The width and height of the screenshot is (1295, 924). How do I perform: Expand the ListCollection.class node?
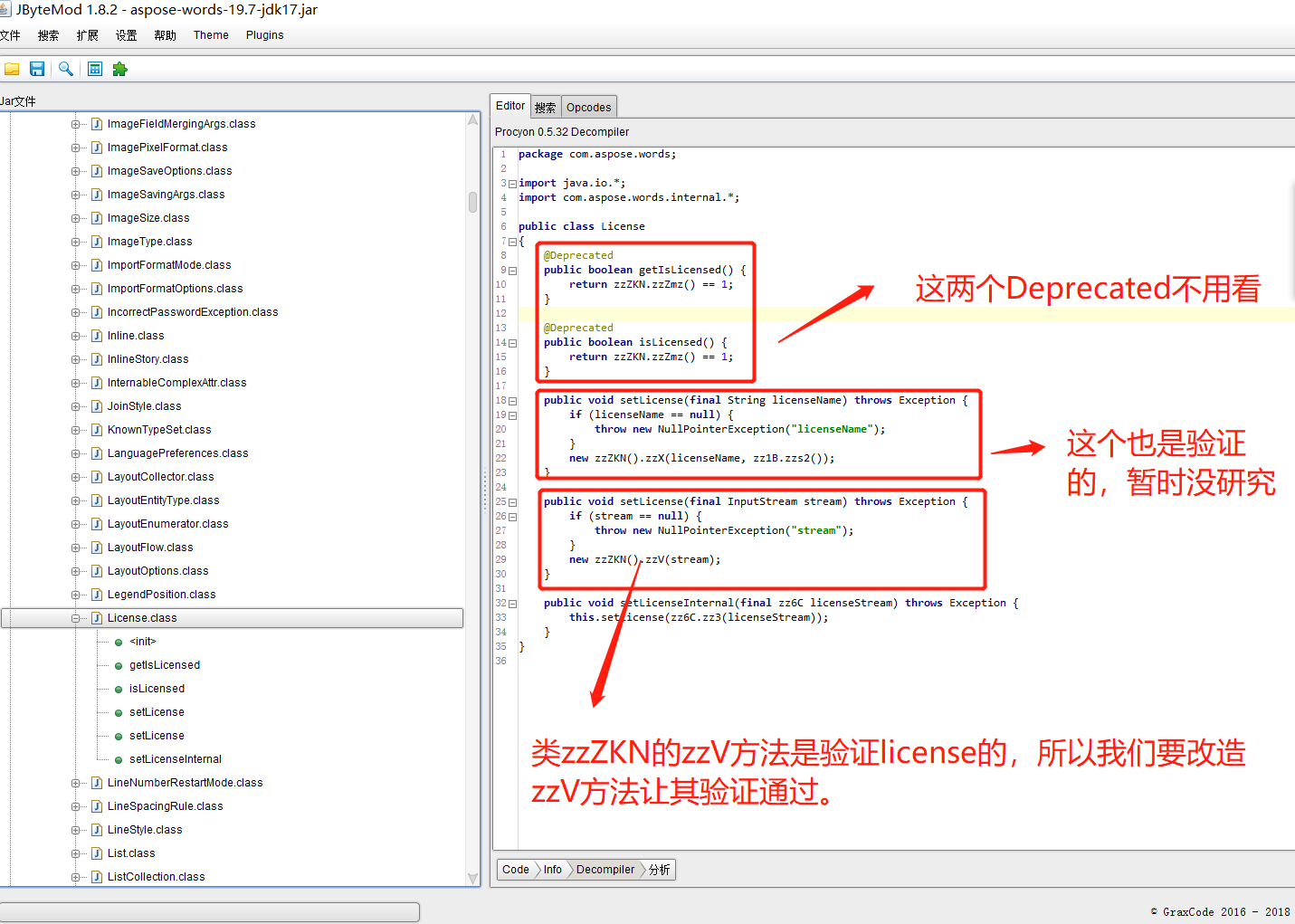coord(76,877)
